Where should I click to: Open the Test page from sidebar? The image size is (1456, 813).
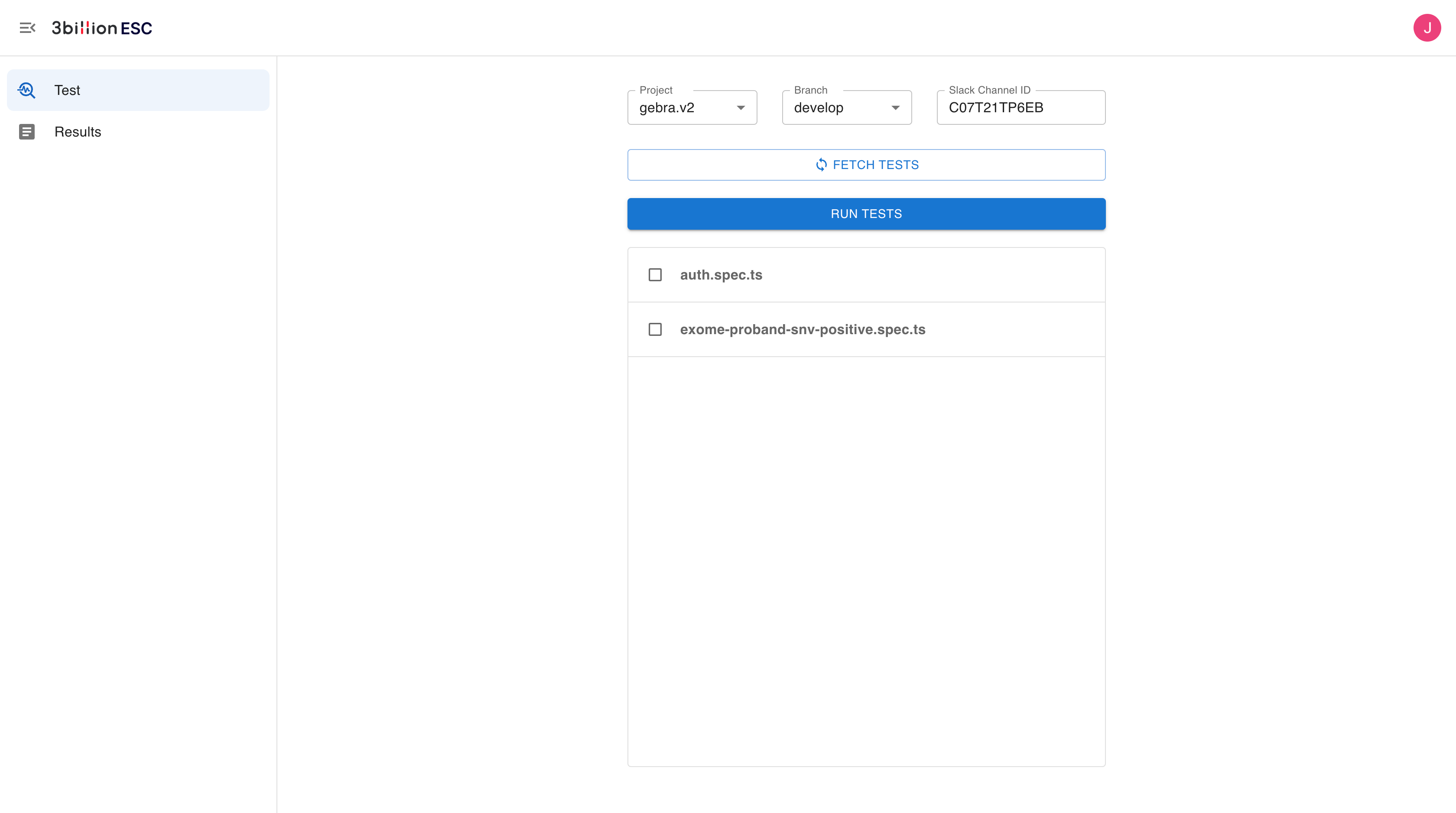[x=138, y=90]
